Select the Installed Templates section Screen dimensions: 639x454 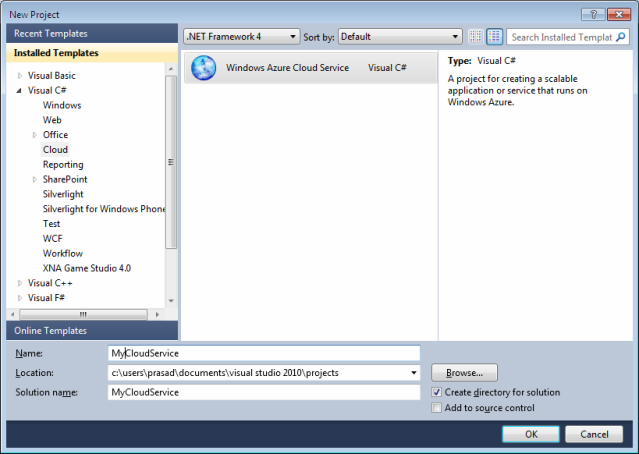pyautogui.click(x=92, y=53)
